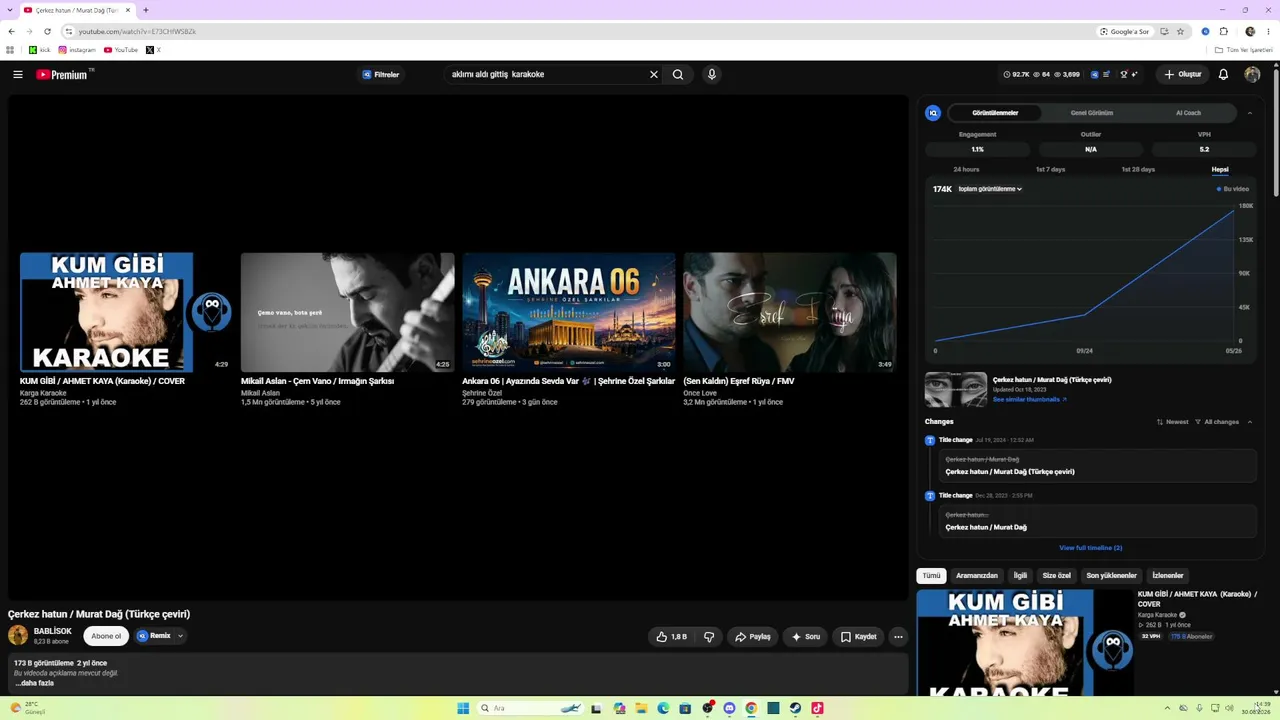Start voice search with the microphone
The height and width of the screenshot is (720, 1280).
(712, 75)
